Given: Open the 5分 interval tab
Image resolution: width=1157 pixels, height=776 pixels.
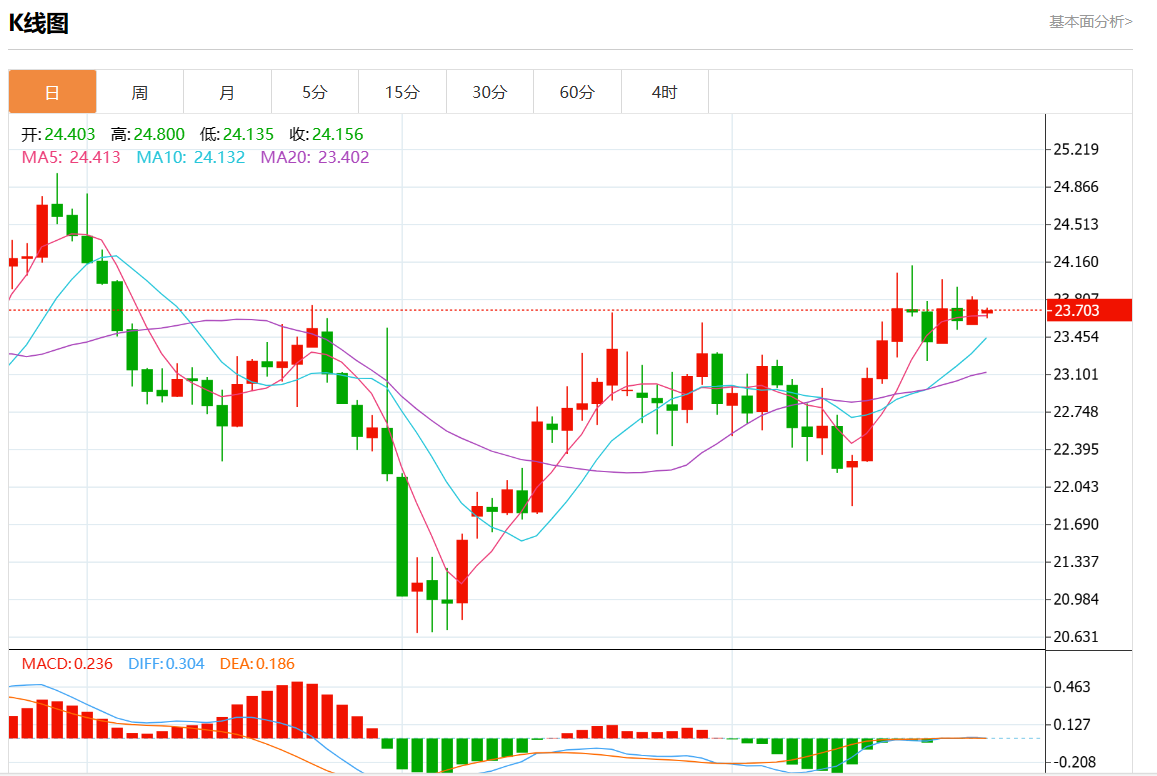Looking at the screenshot, I should pos(314,92).
